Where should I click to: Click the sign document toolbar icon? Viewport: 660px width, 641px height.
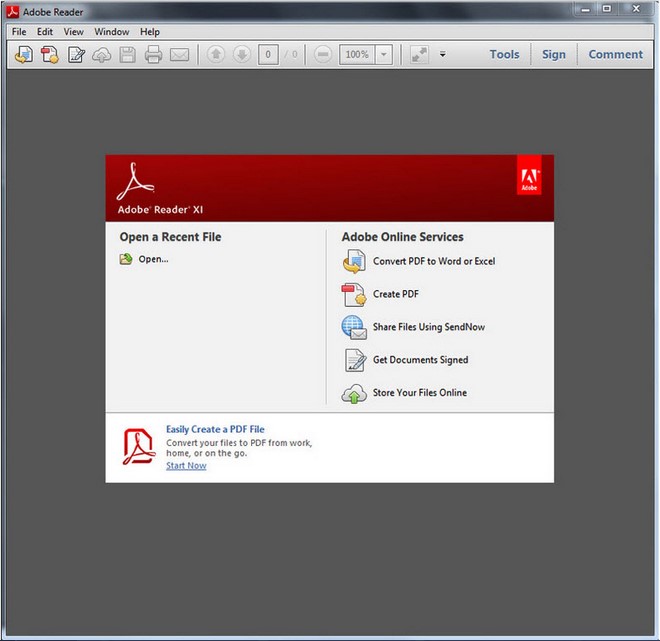pyautogui.click(x=76, y=55)
